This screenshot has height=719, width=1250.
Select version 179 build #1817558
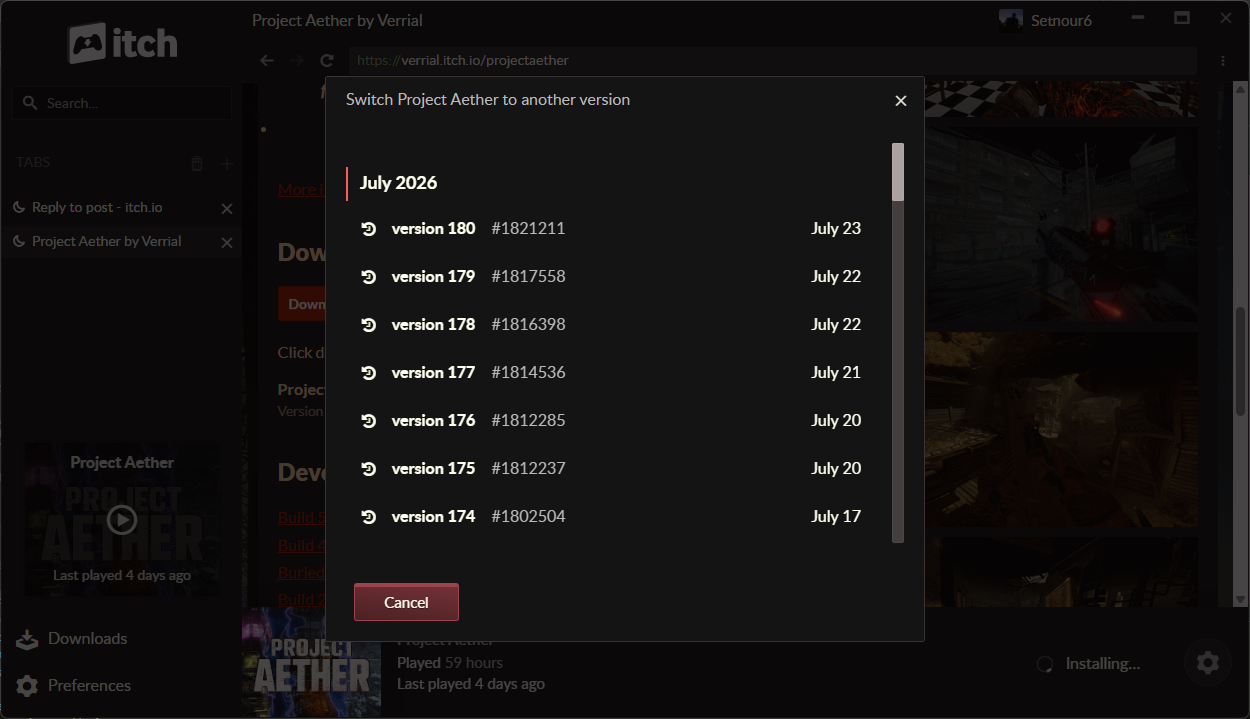point(610,276)
